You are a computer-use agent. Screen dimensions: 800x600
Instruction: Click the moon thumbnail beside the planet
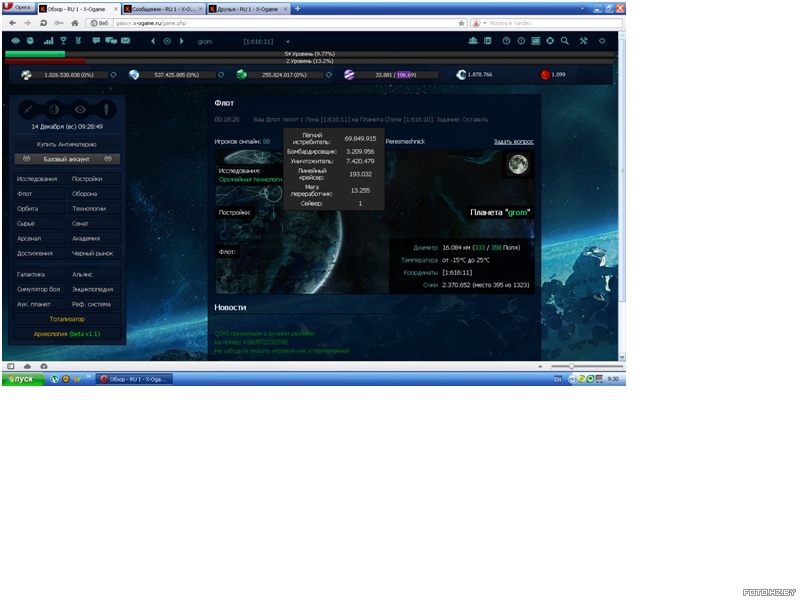point(518,164)
